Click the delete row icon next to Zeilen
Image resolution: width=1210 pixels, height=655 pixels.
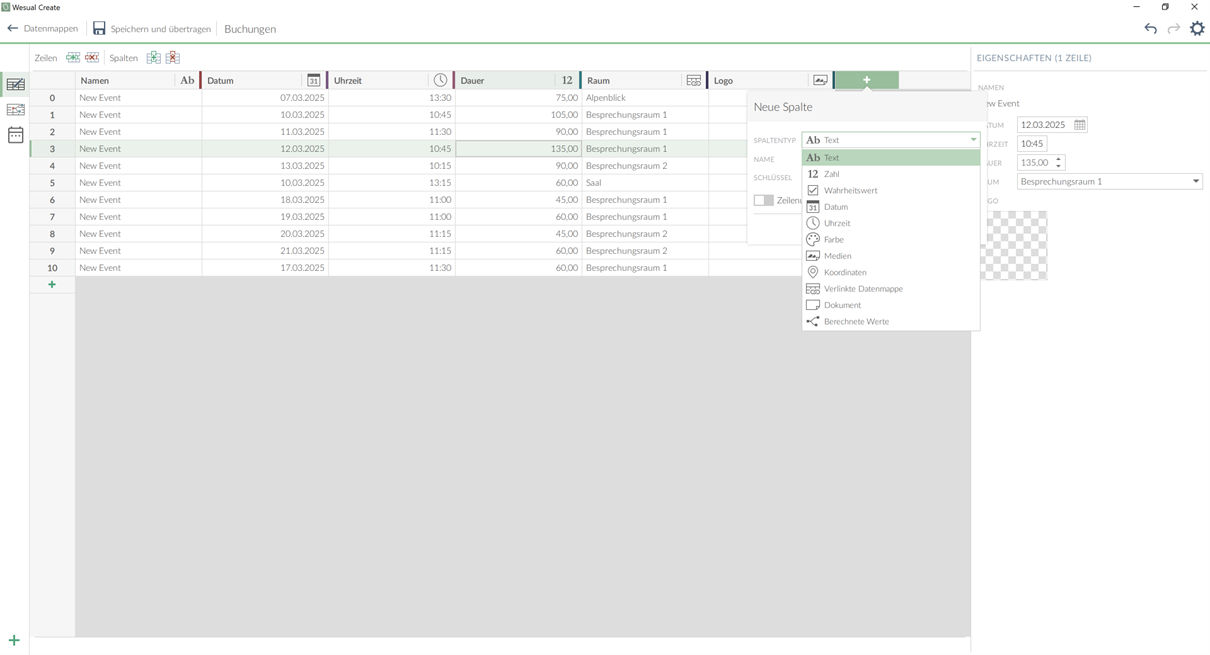coord(92,58)
